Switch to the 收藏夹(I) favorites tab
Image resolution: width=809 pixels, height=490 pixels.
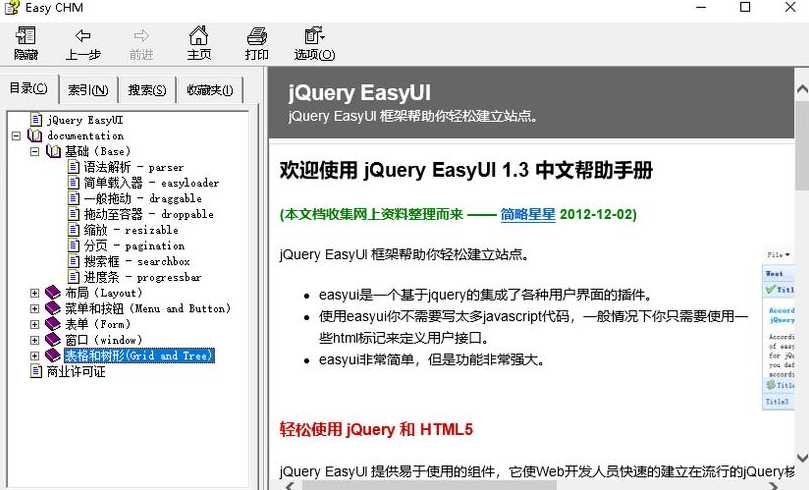(209, 90)
